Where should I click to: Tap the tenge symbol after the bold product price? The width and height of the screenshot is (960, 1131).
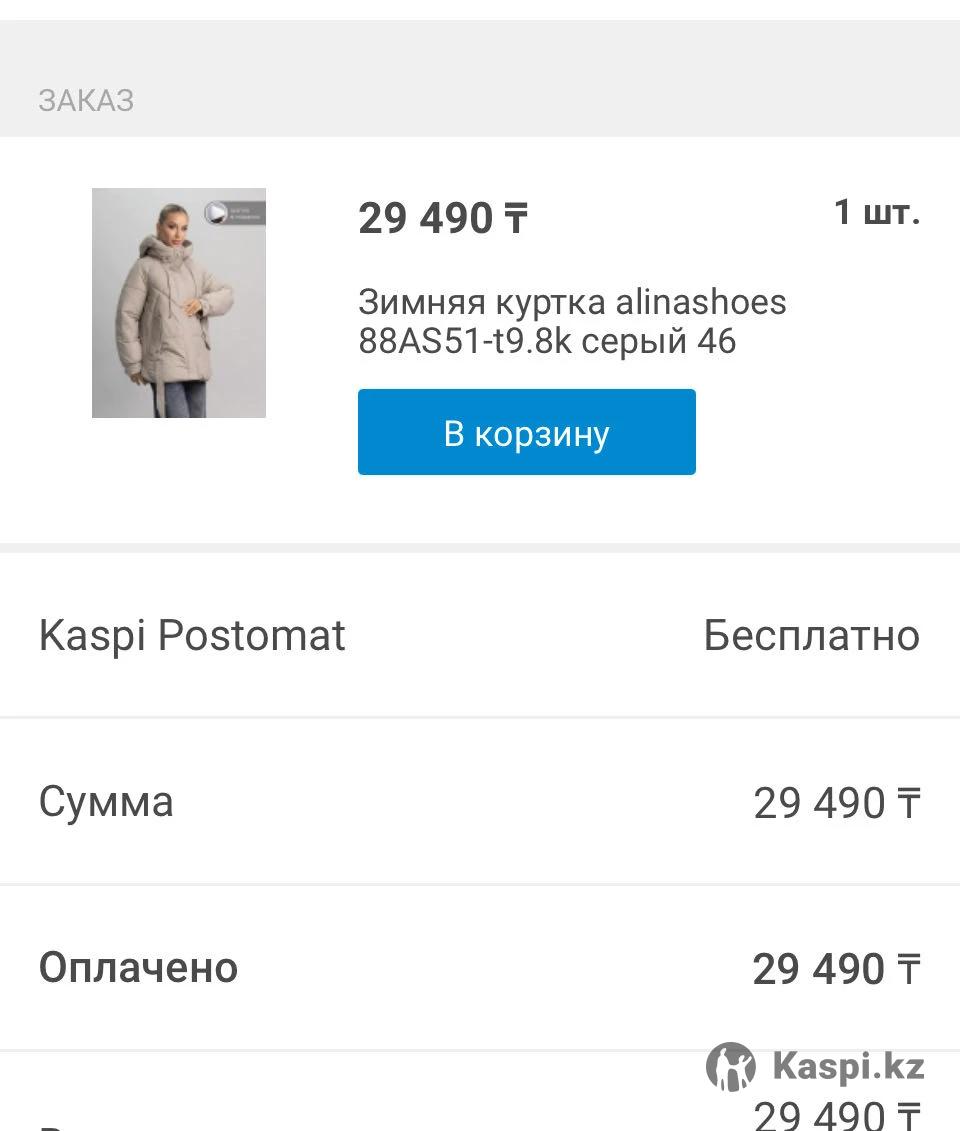(x=516, y=218)
